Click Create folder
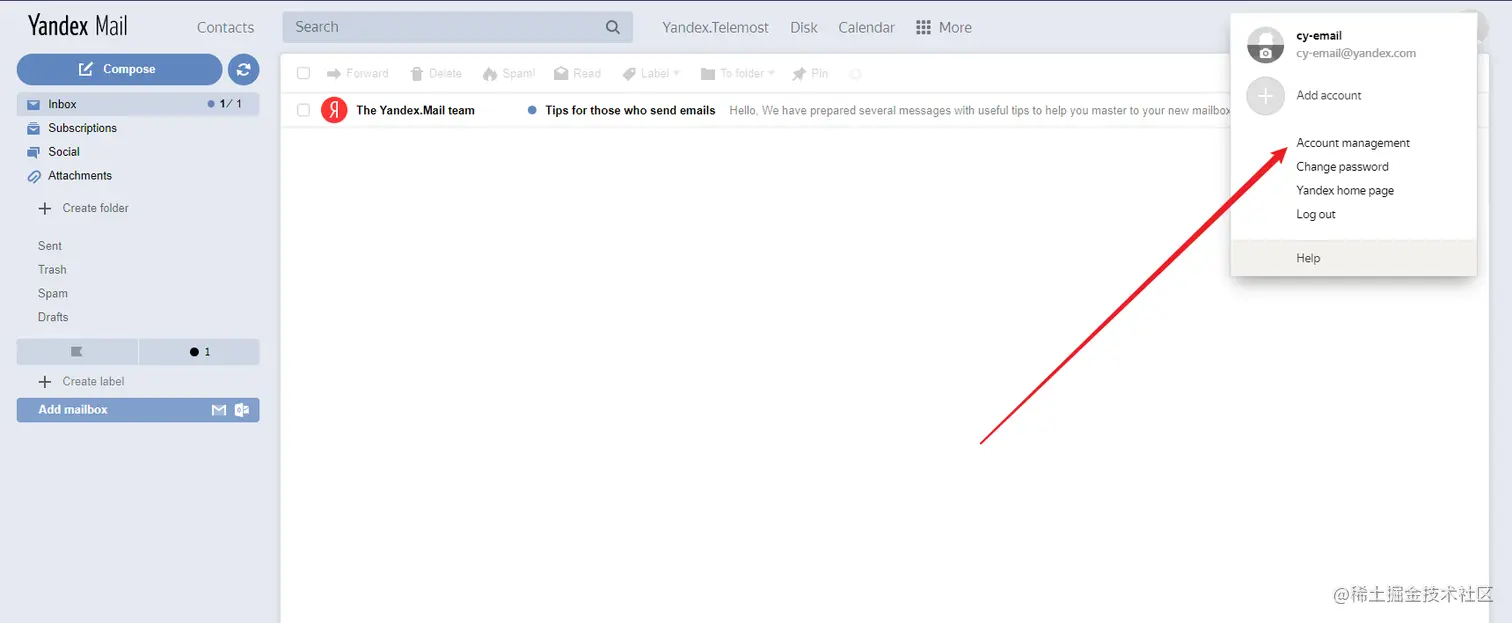The height and width of the screenshot is (623, 1512). pos(95,208)
